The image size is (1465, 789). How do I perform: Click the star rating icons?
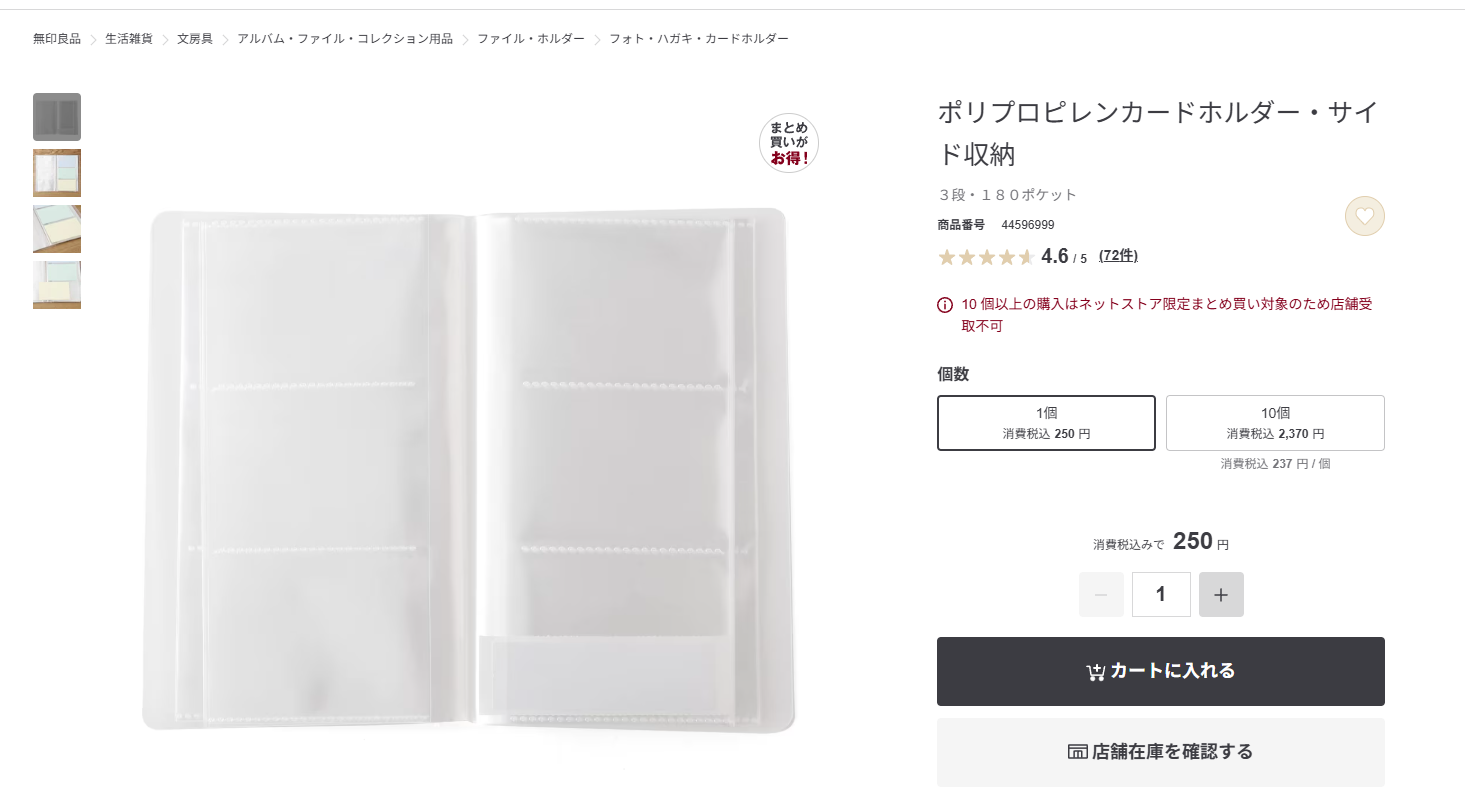click(x=985, y=257)
